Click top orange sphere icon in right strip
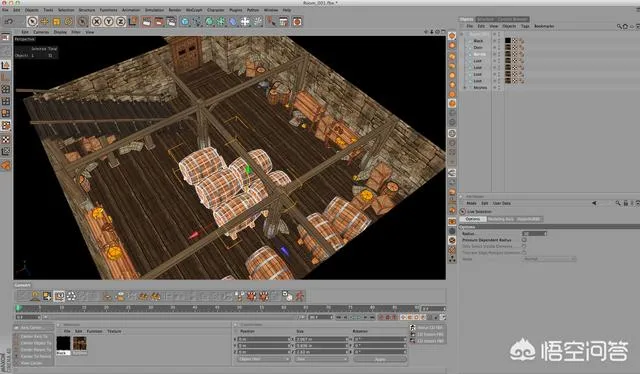640x374 pixels. click(x=452, y=36)
